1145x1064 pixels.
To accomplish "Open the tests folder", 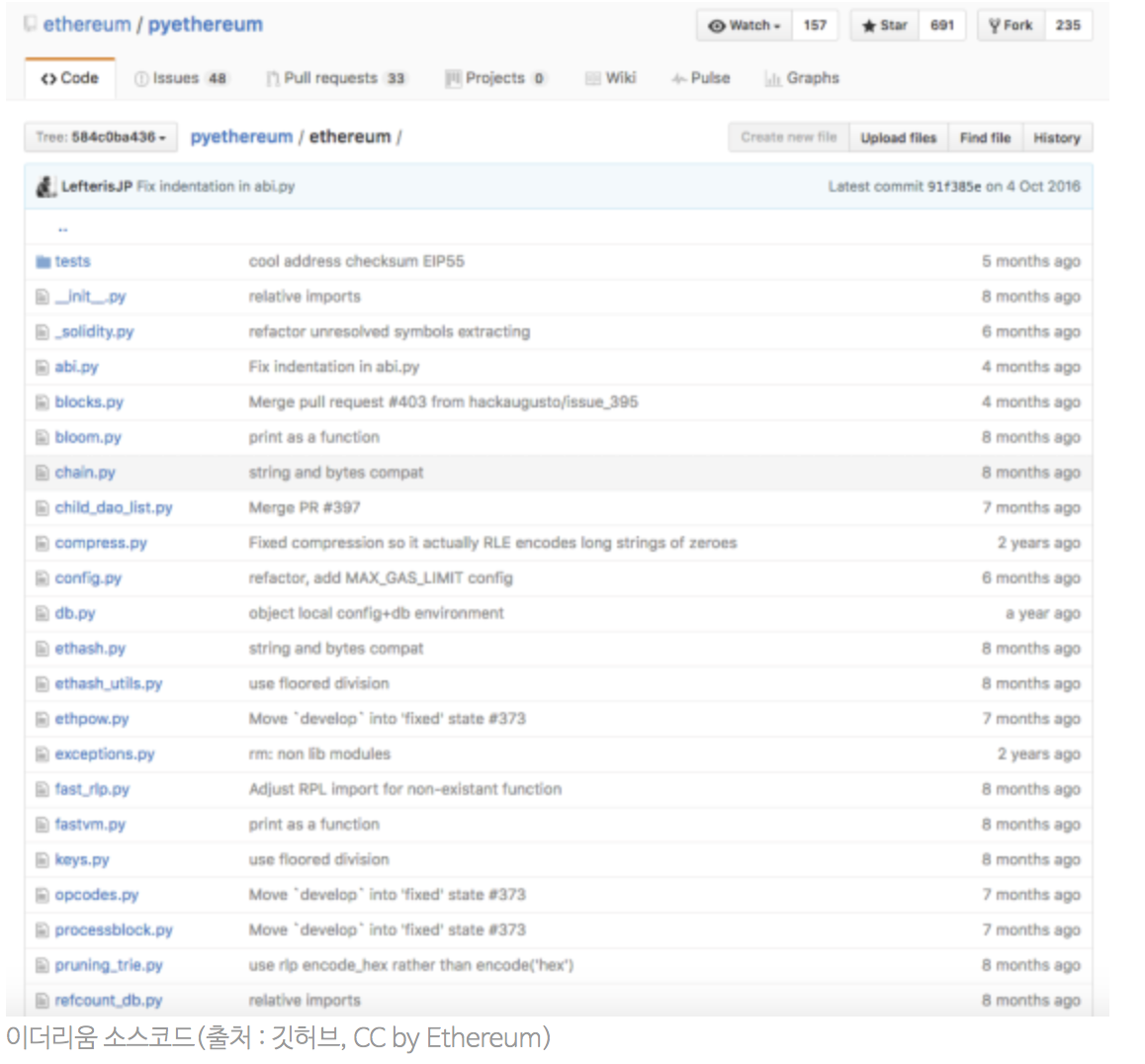I will [72, 261].
